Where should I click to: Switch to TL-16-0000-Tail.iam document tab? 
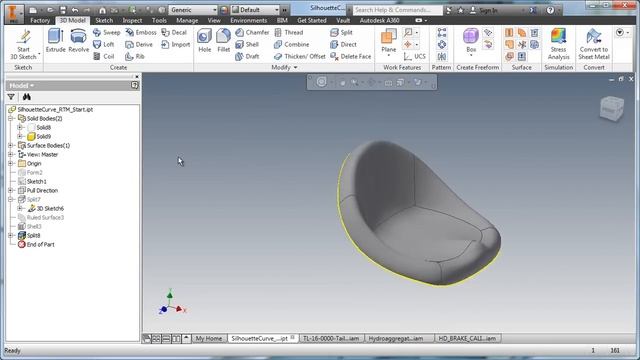click(331, 338)
